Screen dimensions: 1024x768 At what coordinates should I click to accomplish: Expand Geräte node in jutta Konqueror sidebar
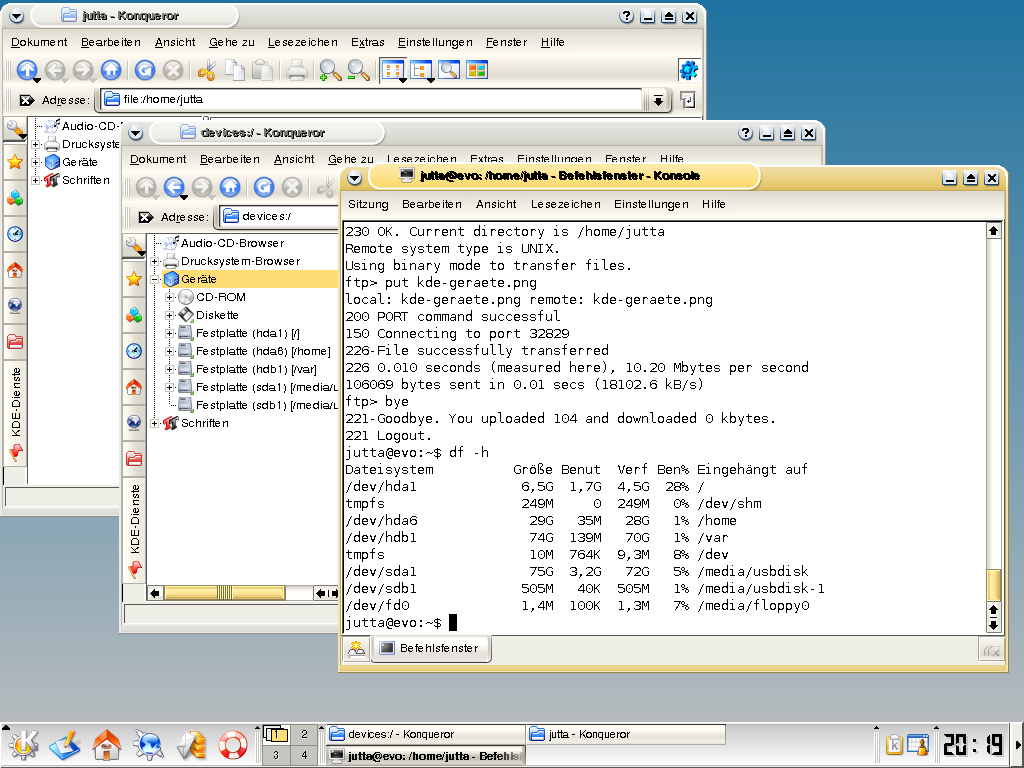[x=37, y=162]
